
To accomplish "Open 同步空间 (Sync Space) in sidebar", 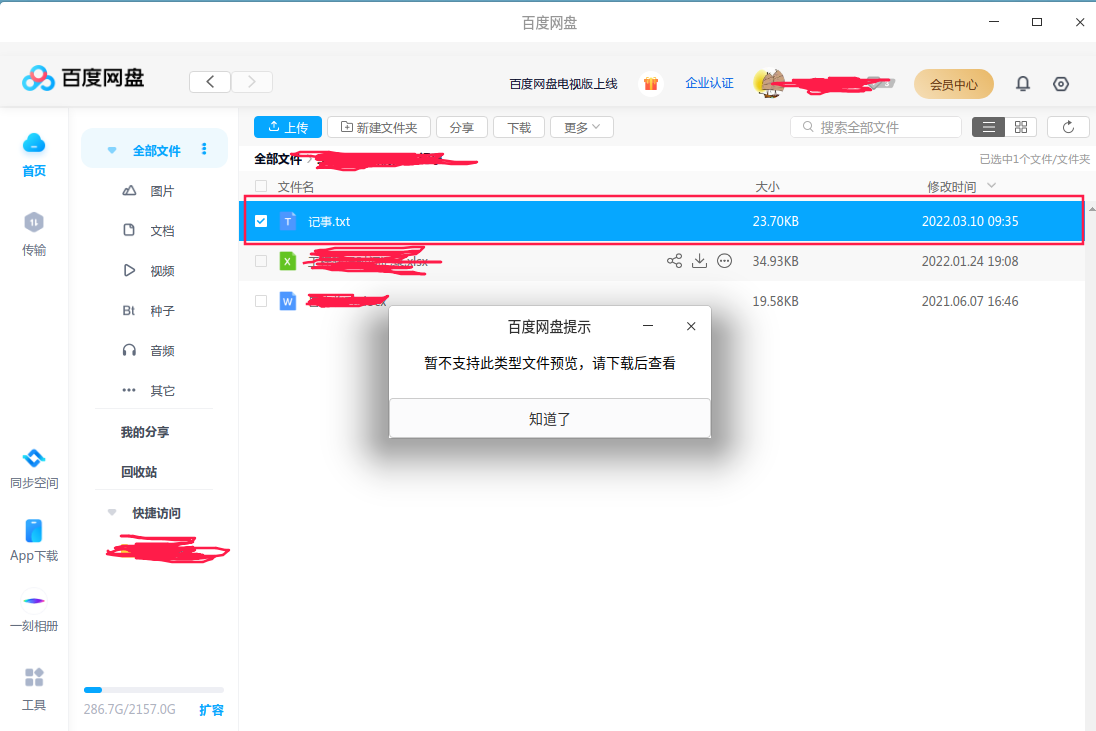I will [33, 468].
